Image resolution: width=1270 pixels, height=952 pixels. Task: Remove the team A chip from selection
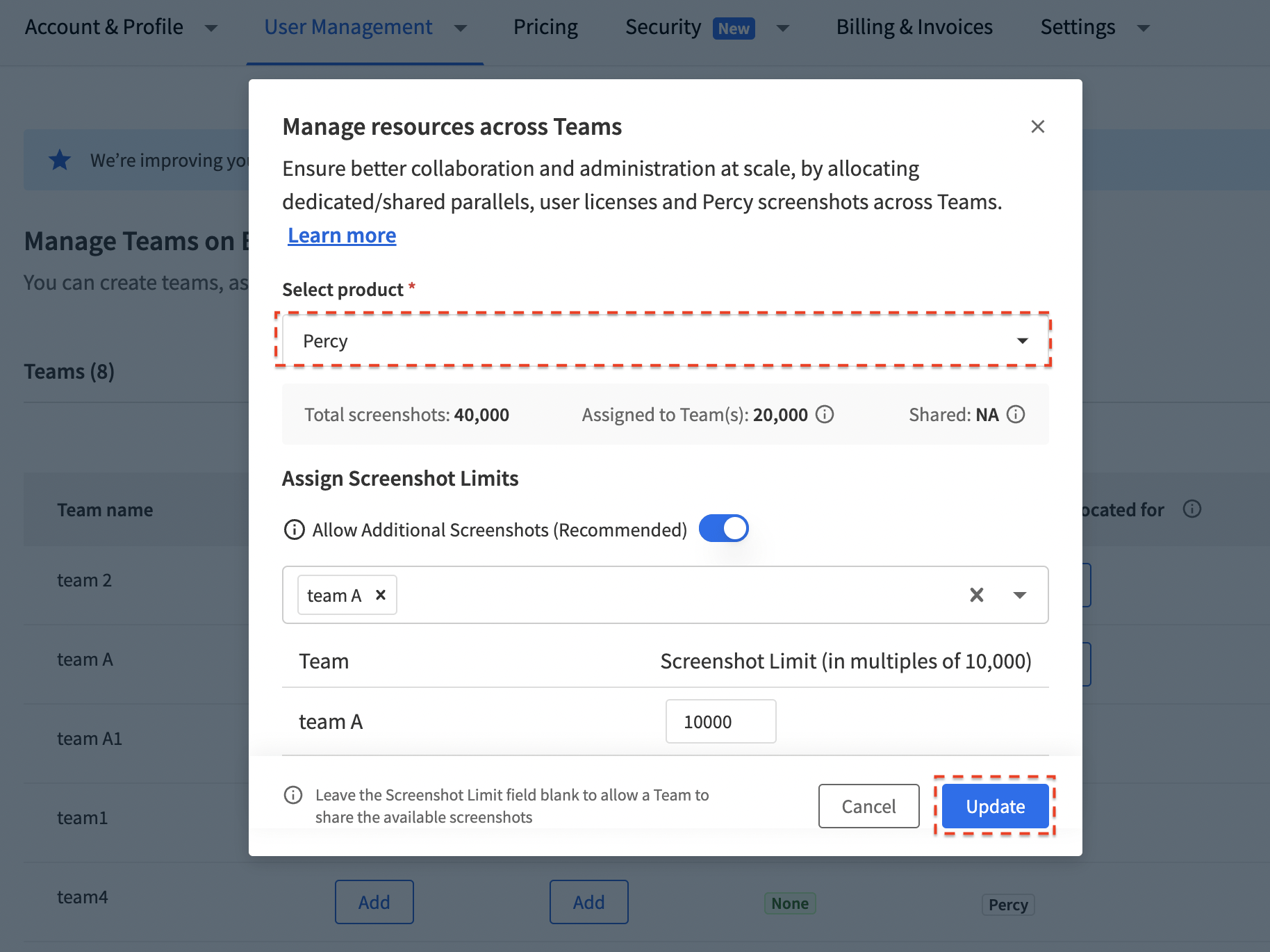coord(380,595)
